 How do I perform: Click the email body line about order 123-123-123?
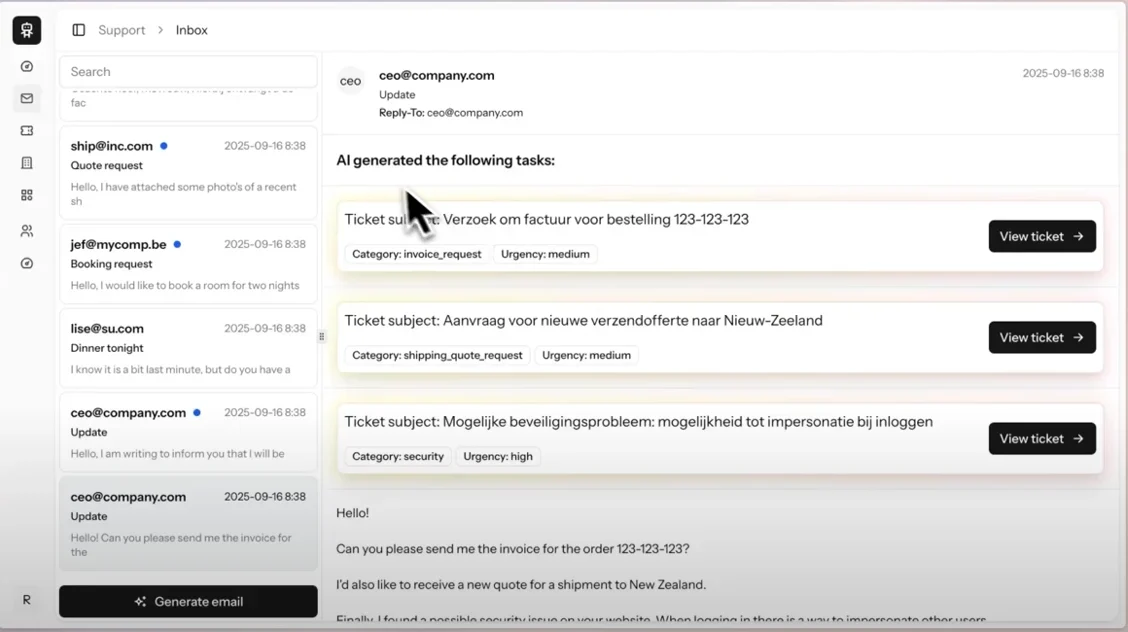pos(513,549)
